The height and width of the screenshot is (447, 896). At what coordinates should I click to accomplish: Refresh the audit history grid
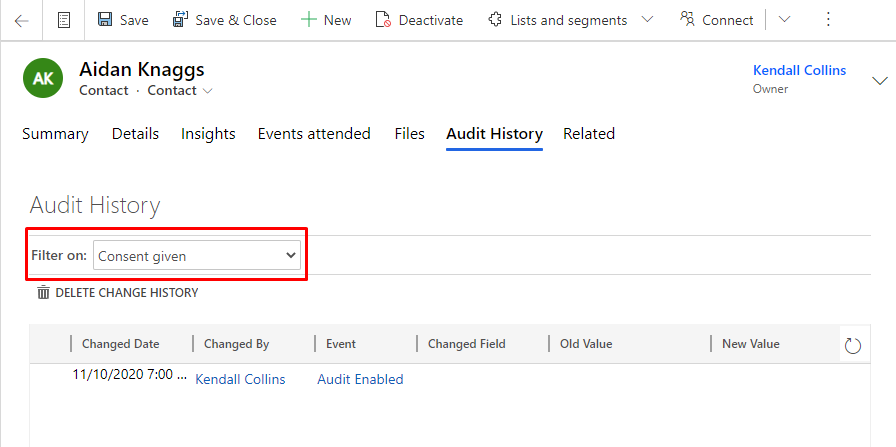pos(853,345)
